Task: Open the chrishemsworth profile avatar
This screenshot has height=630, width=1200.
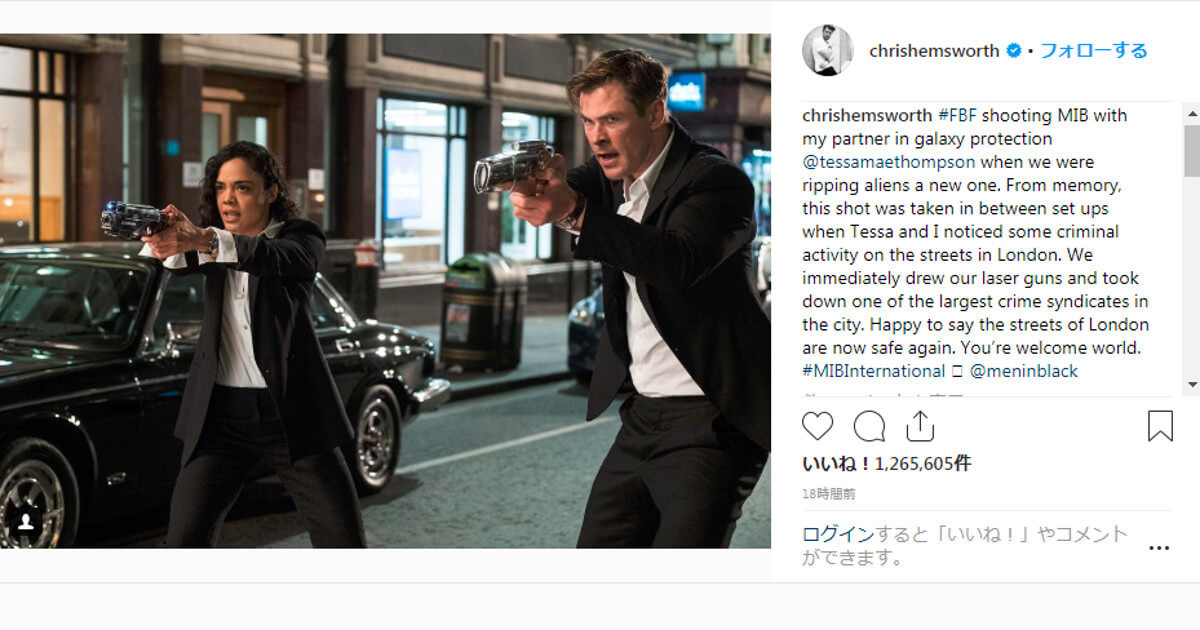Action: pos(827,50)
